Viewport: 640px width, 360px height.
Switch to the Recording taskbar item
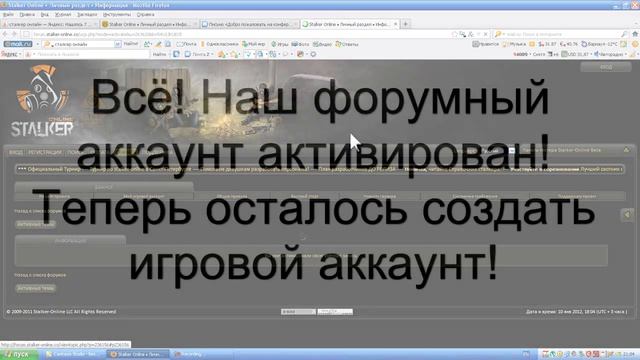190,354
